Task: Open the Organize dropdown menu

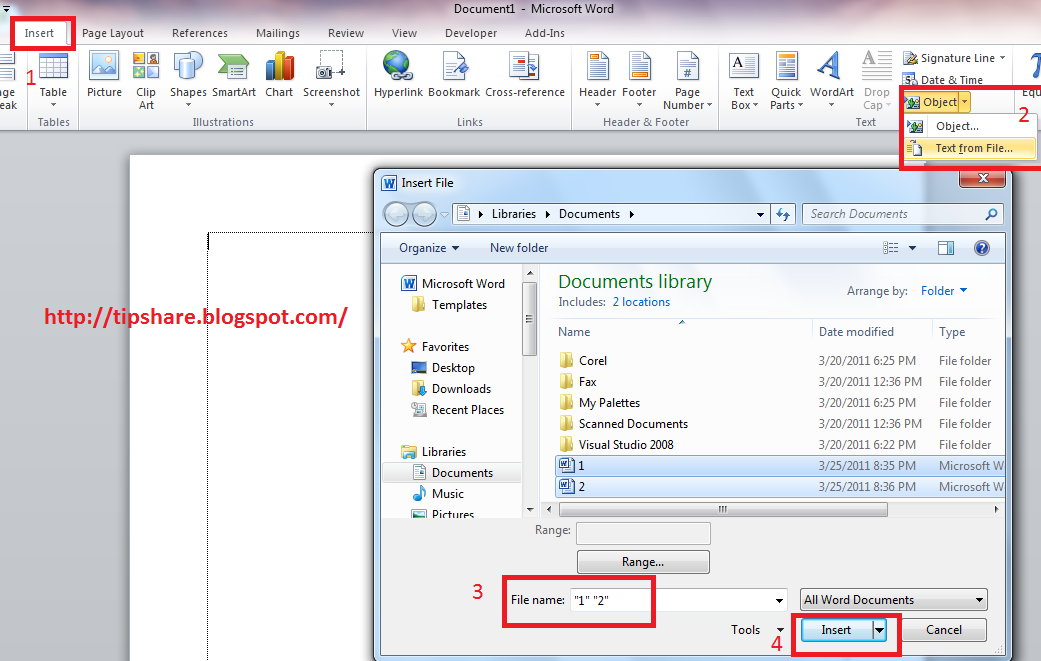Action: [429, 248]
